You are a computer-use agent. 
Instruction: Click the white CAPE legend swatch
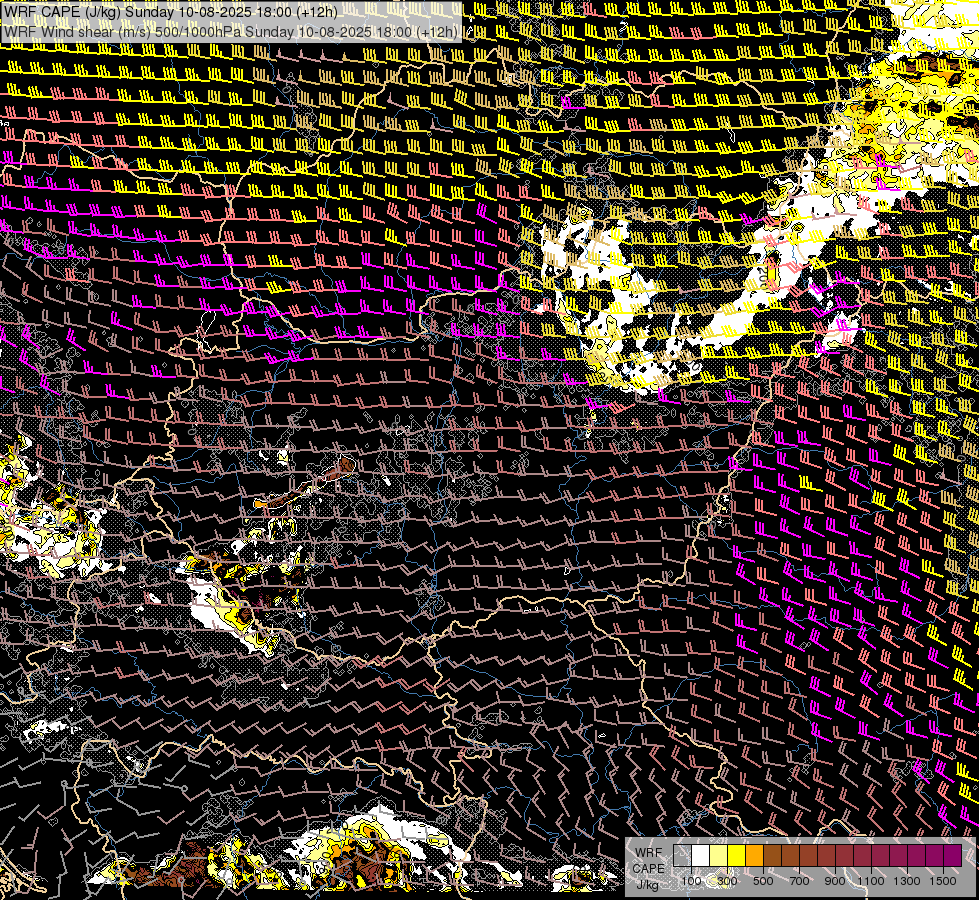click(701, 855)
